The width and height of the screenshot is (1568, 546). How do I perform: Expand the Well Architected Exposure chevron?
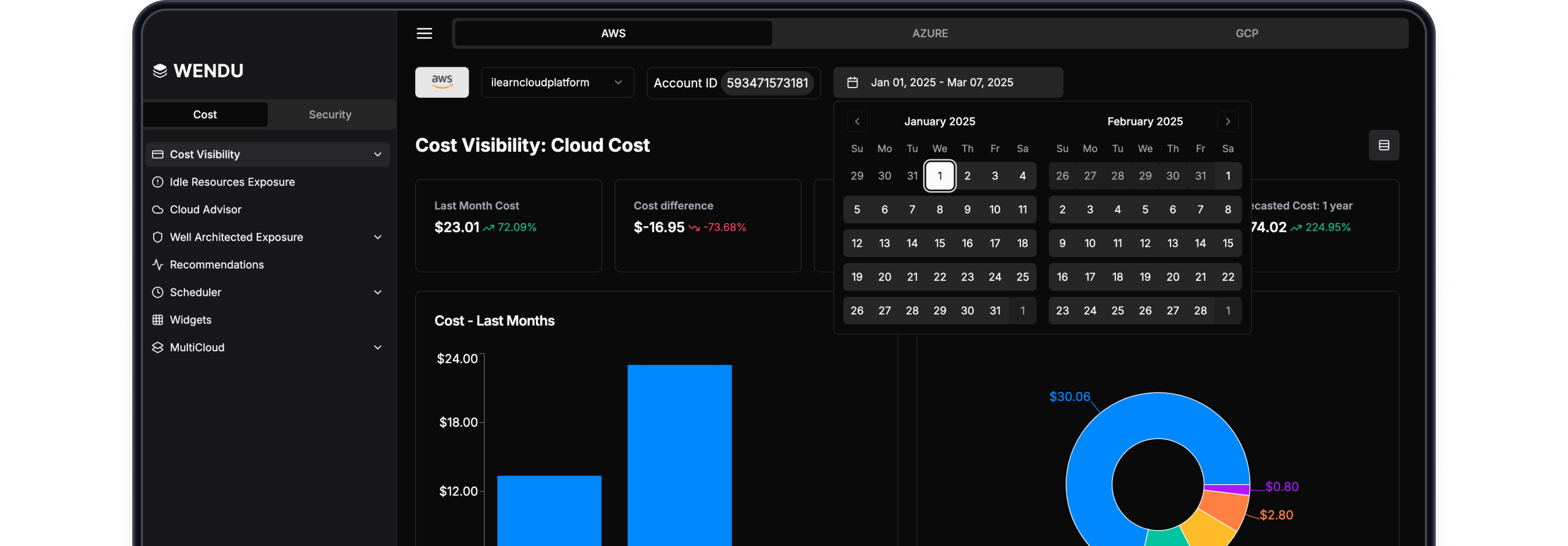[x=378, y=237]
